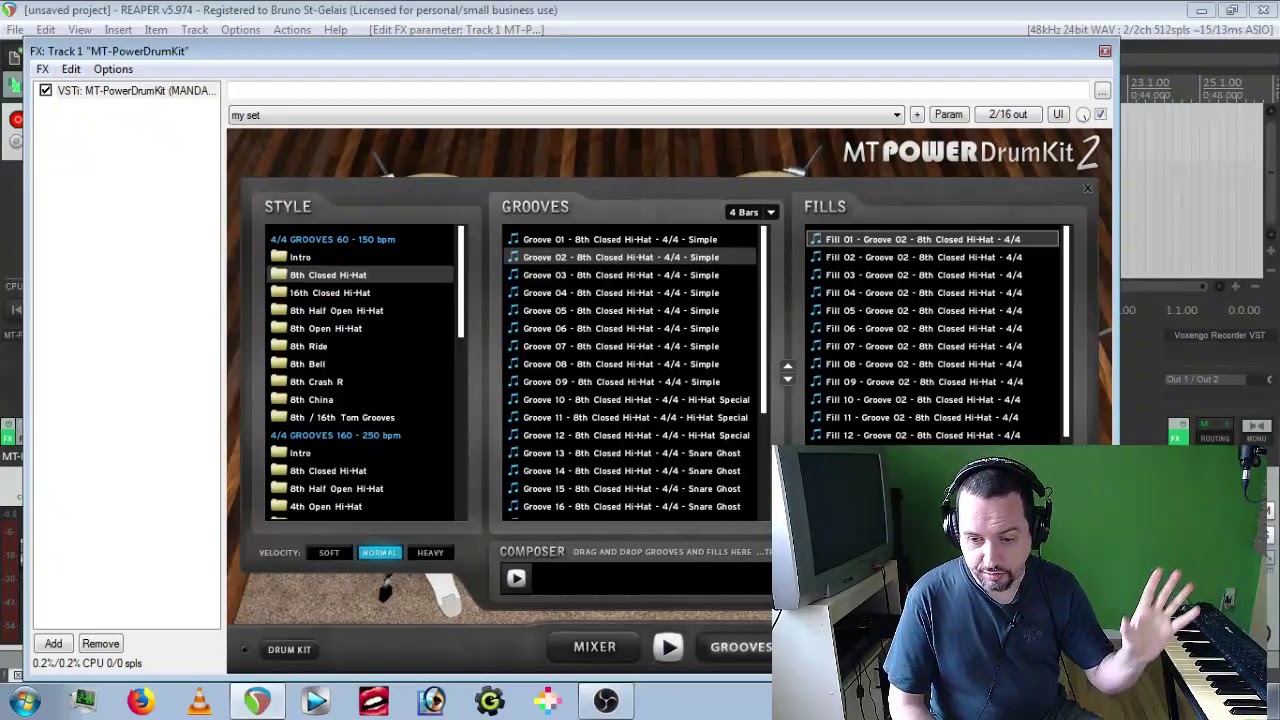
Task: Click the UI button
Action: 1057,115
